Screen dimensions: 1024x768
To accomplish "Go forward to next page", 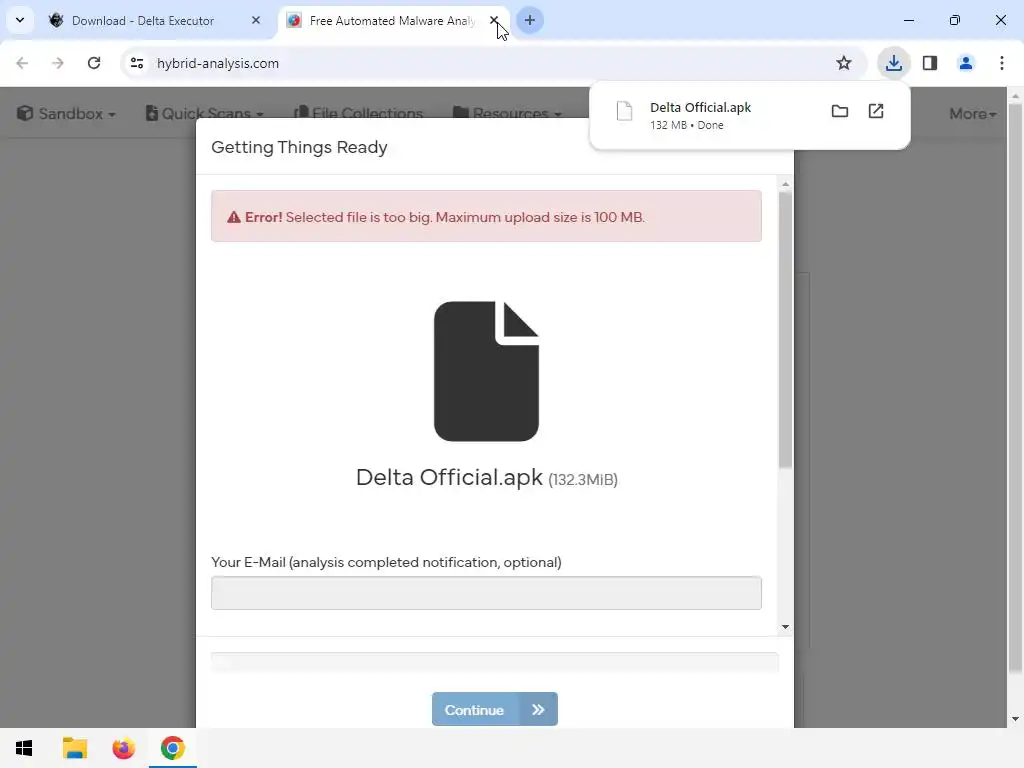I will pyautogui.click(x=57, y=63).
